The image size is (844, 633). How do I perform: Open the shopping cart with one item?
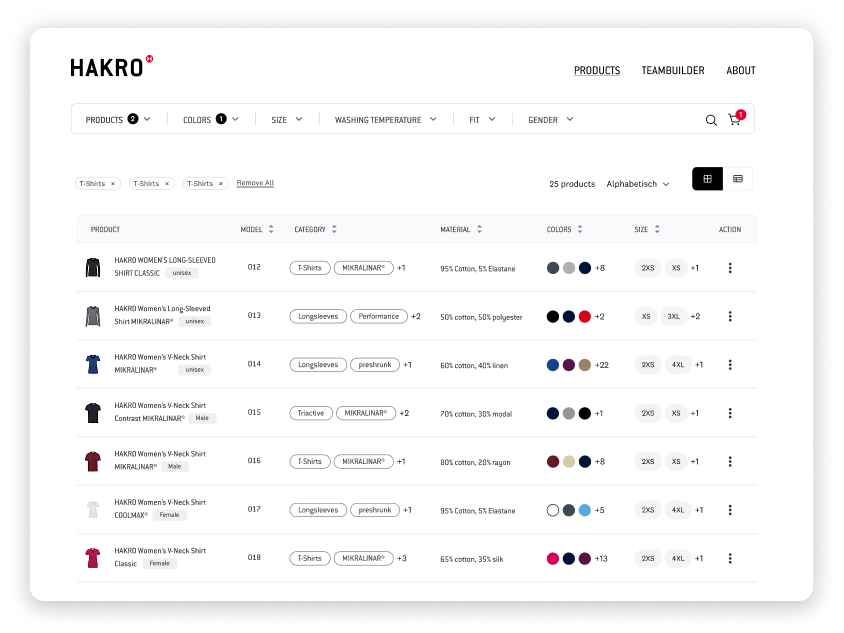point(734,119)
